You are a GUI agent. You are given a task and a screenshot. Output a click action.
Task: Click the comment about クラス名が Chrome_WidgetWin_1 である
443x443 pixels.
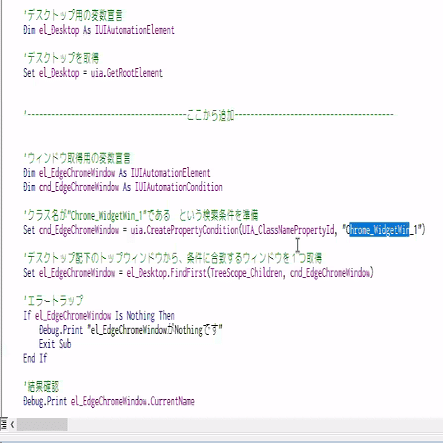pyautogui.click(x=141, y=215)
